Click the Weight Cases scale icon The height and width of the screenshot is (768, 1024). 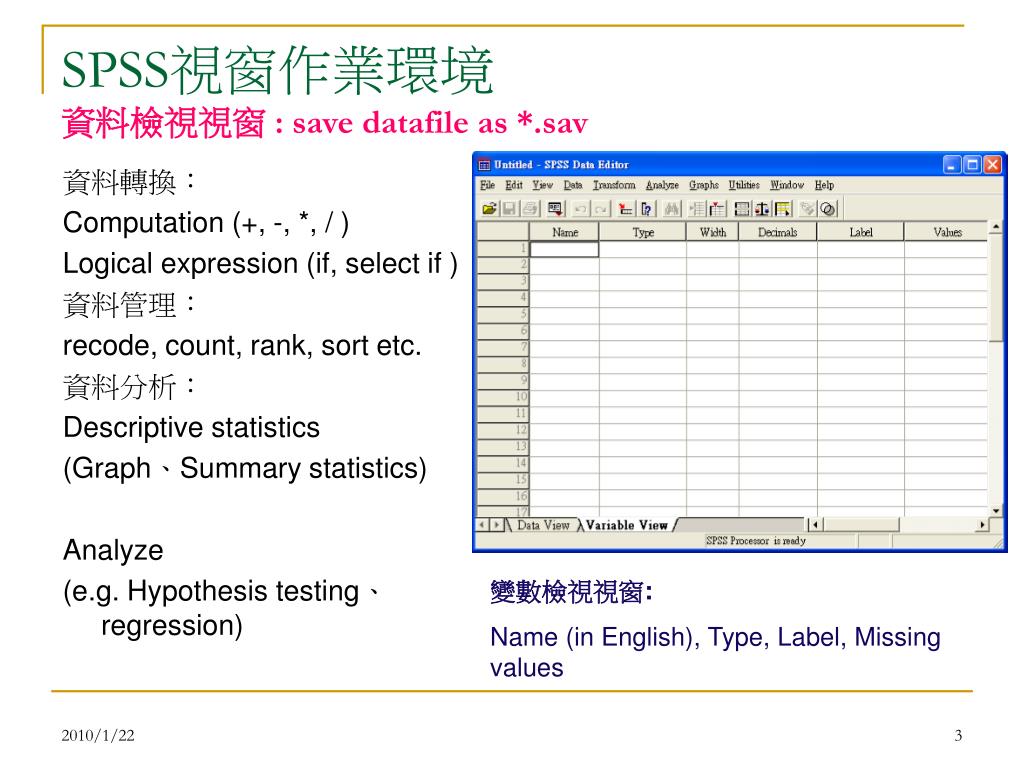click(x=763, y=209)
